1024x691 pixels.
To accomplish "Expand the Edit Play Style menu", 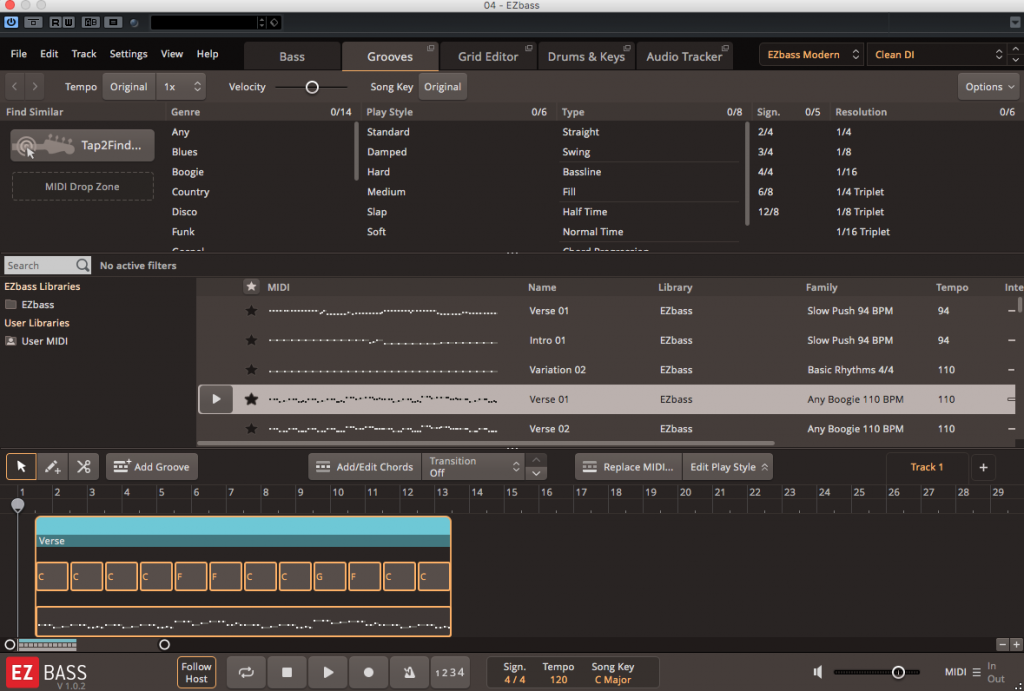I will pos(728,467).
